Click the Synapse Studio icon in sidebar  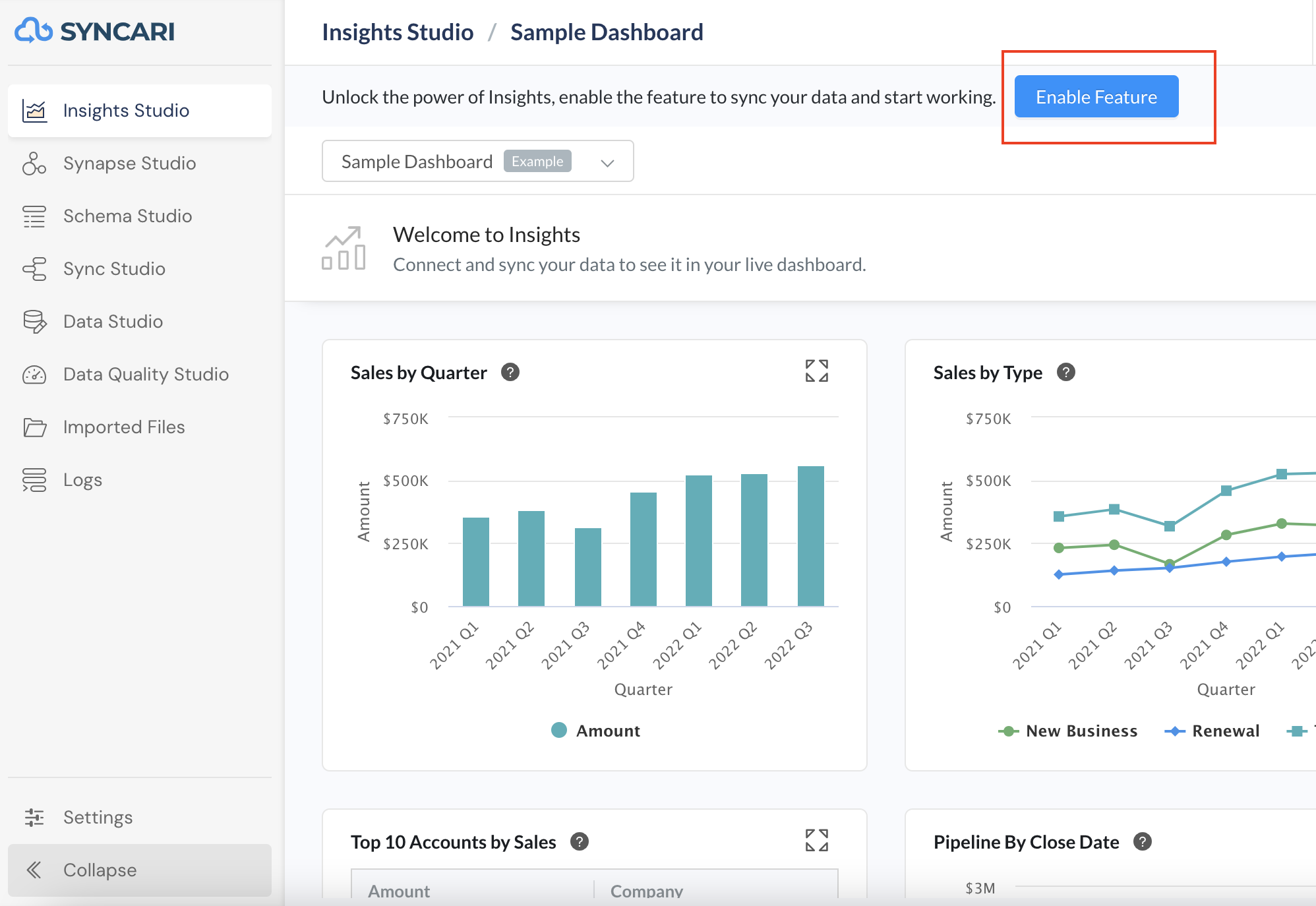[x=34, y=163]
